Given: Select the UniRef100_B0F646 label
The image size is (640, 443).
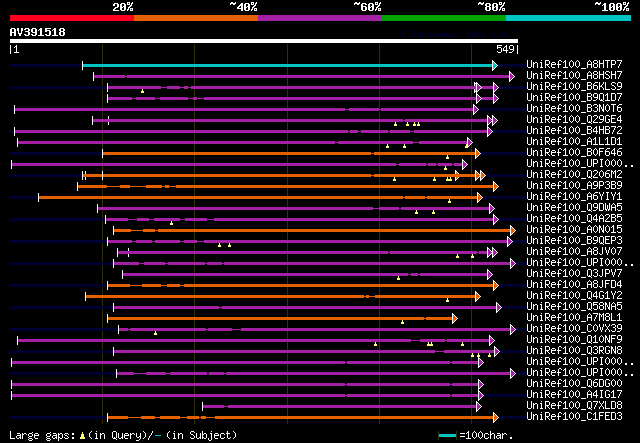Looking at the screenshot, I should tap(574, 153).
